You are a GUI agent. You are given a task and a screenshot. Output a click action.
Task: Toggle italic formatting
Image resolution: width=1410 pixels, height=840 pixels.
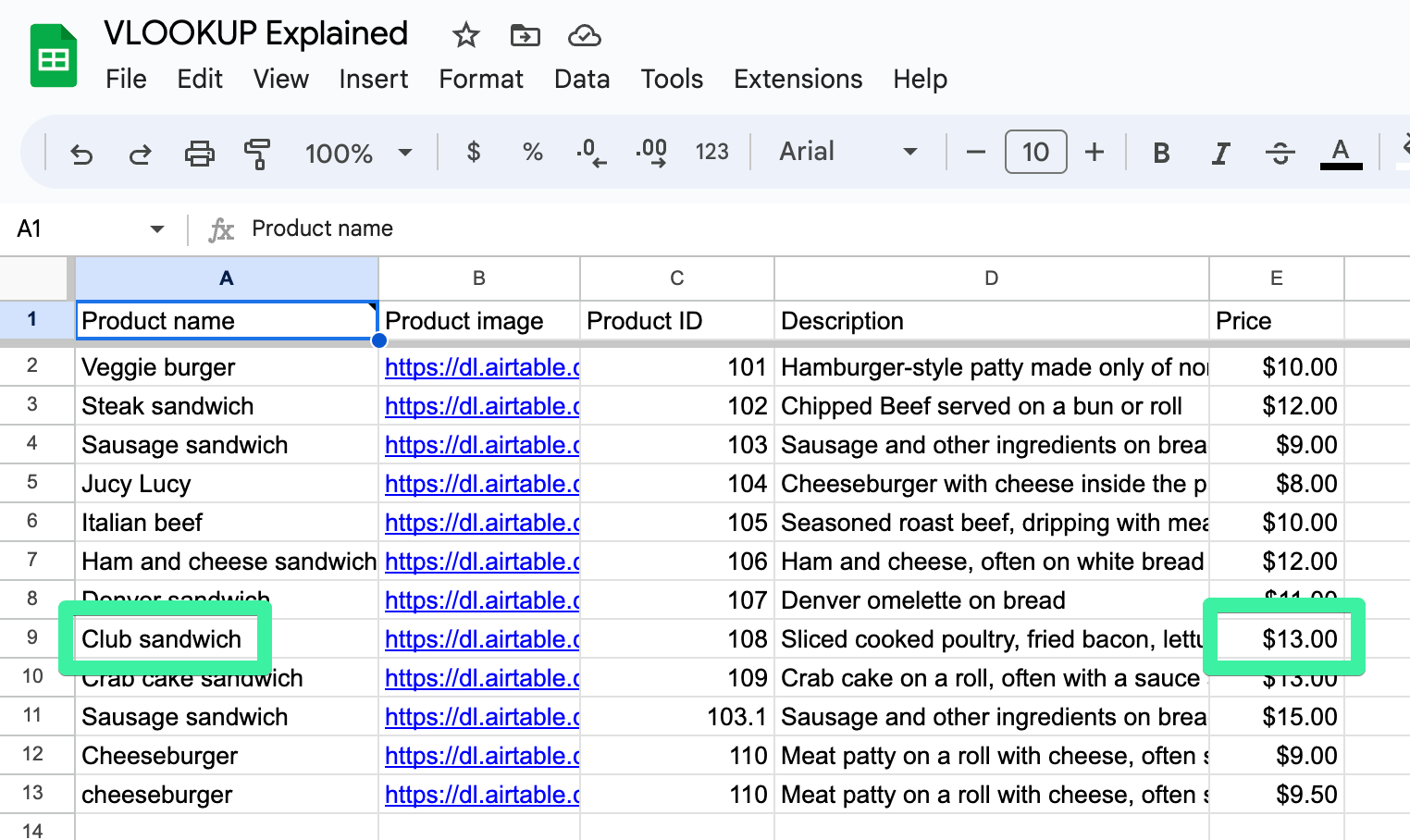click(1220, 153)
